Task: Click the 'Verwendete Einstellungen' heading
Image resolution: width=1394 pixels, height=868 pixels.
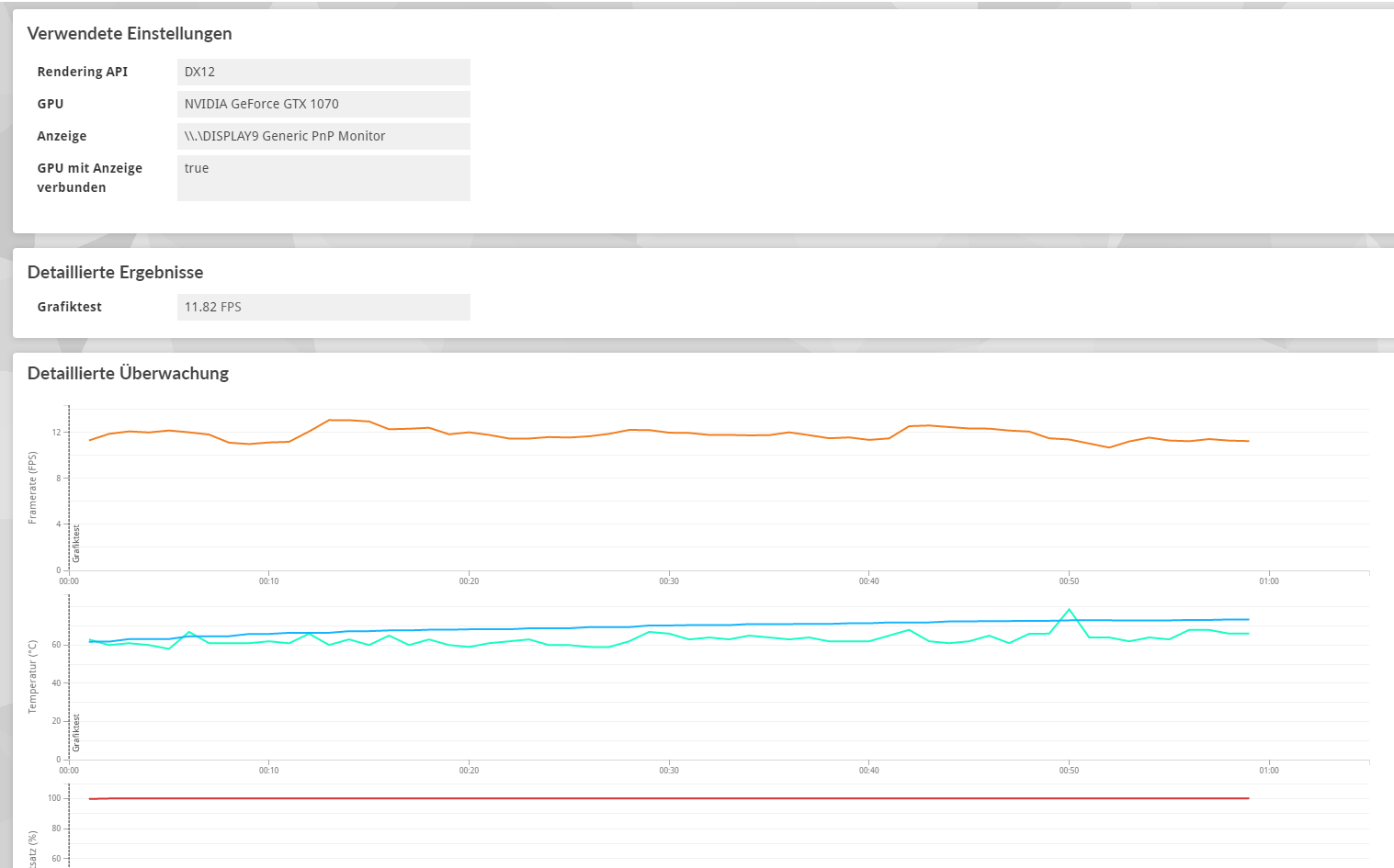Action: pos(130,34)
